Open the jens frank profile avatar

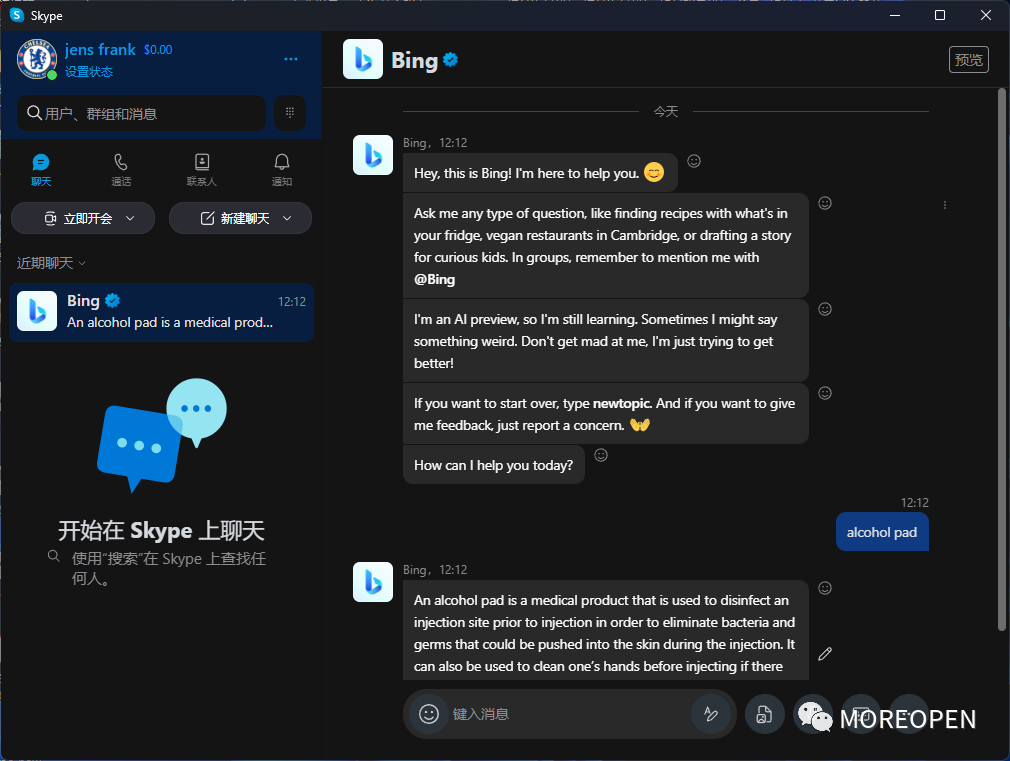tap(37, 59)
